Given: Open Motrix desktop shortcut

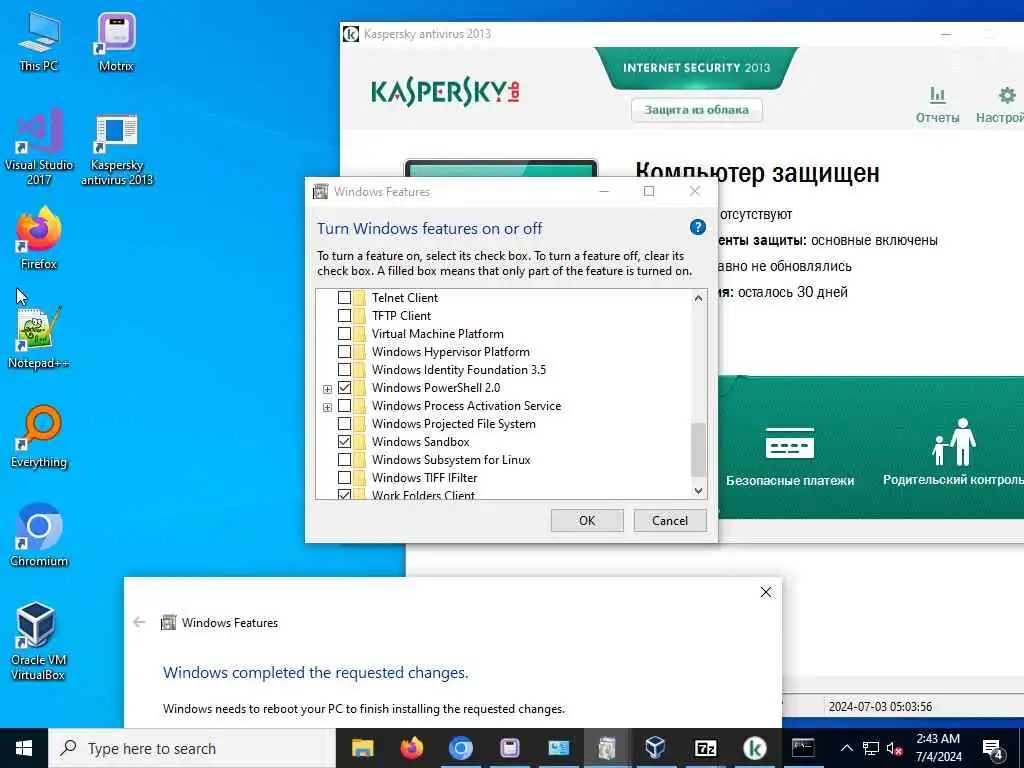Looking at the screenshot, I should pos(116,40).
